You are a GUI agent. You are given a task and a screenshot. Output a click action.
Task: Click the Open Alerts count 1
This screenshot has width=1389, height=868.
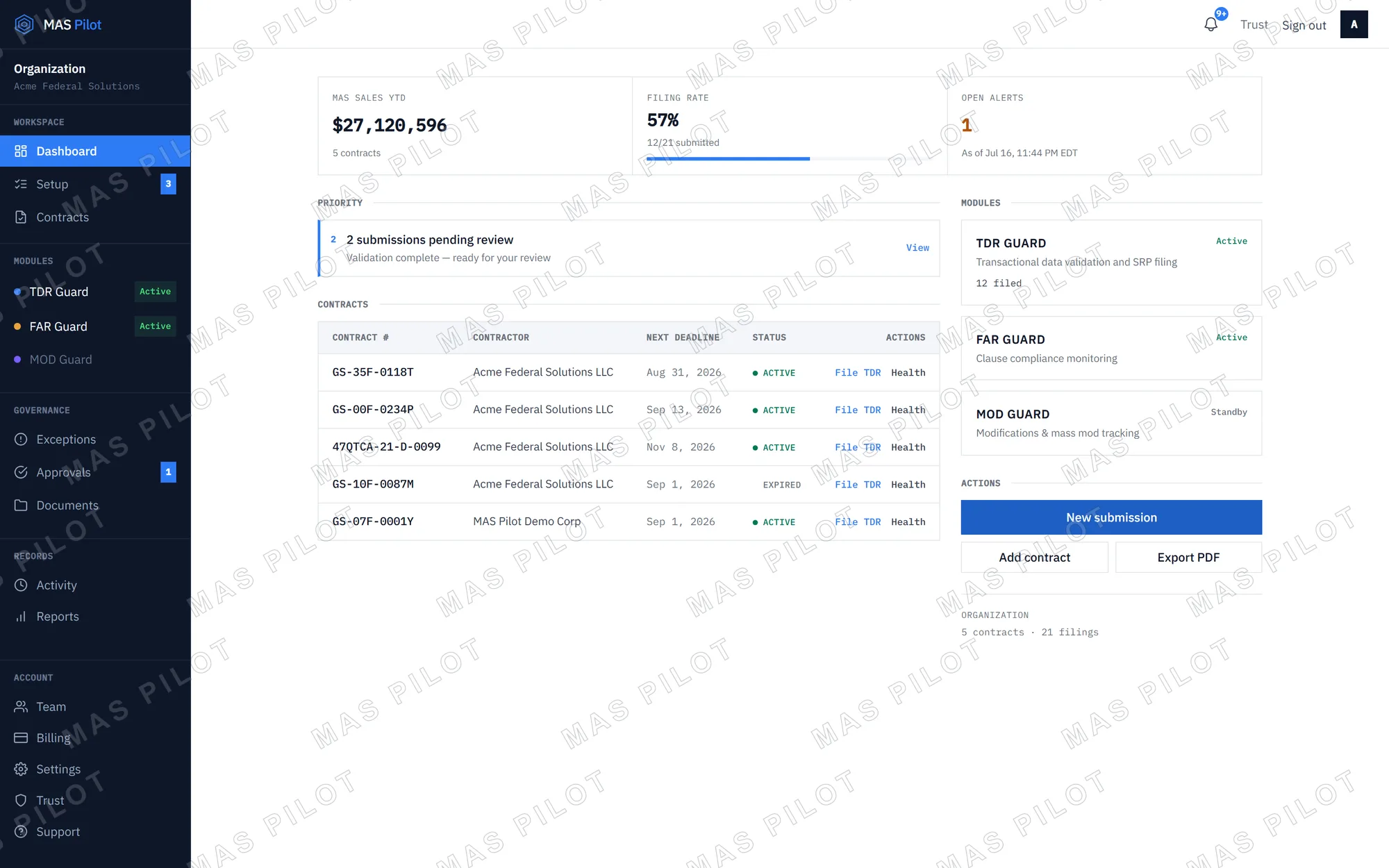click(x=966, y=125)
